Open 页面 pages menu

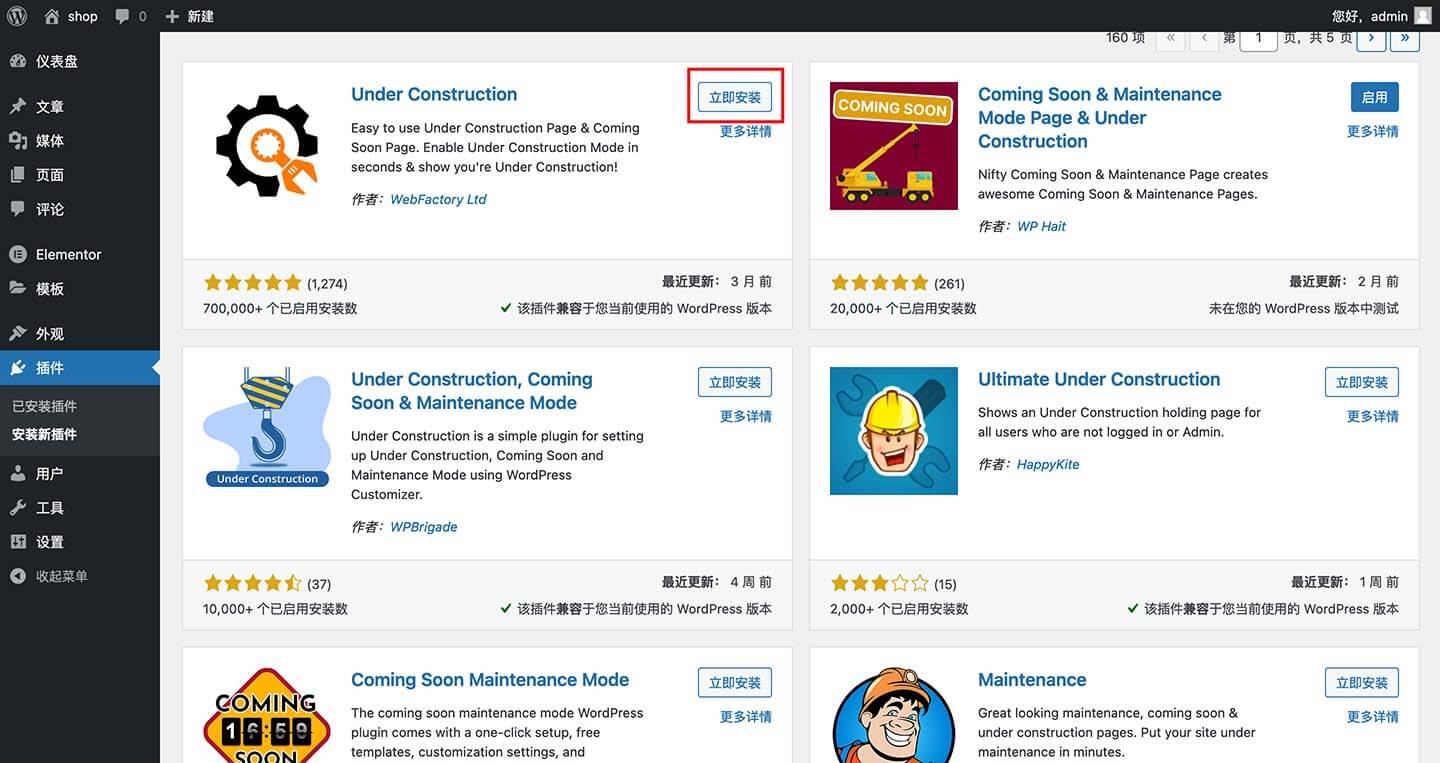click(x=80, y=175)
